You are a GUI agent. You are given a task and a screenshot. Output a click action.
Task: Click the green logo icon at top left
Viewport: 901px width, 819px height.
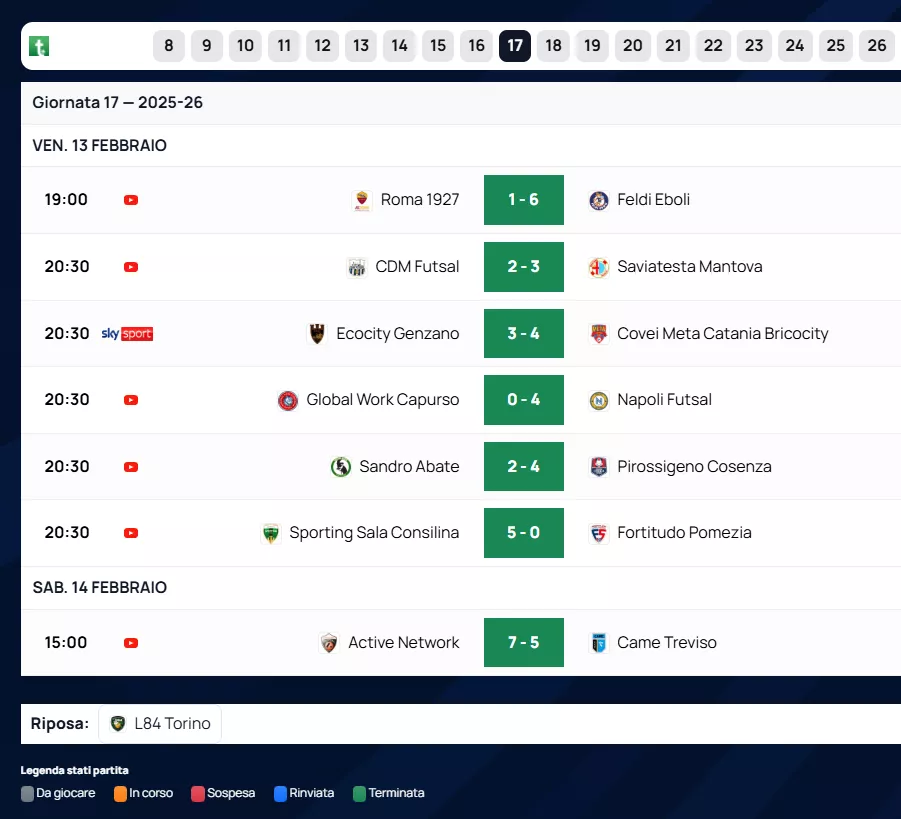[x=39, y=46]
